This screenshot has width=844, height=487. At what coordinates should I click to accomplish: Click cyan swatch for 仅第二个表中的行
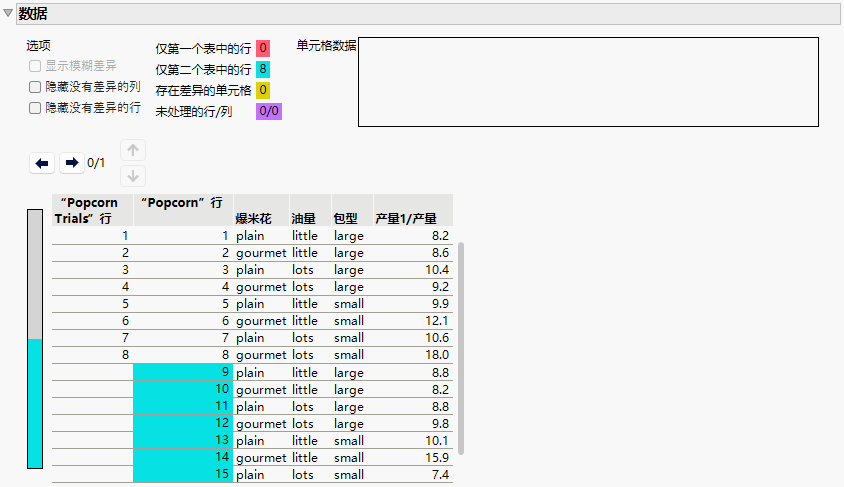click(263, 69)
